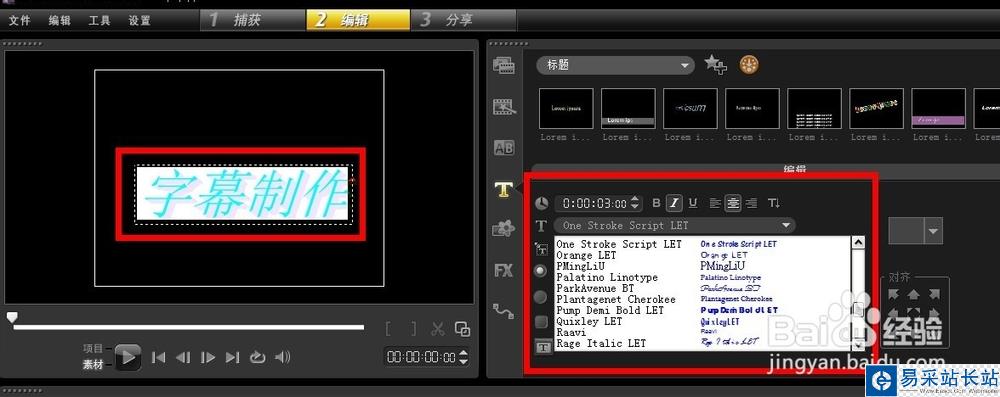Play the clip with the Play button
This screenshot has width=1000, height=397.
(128, 357)
